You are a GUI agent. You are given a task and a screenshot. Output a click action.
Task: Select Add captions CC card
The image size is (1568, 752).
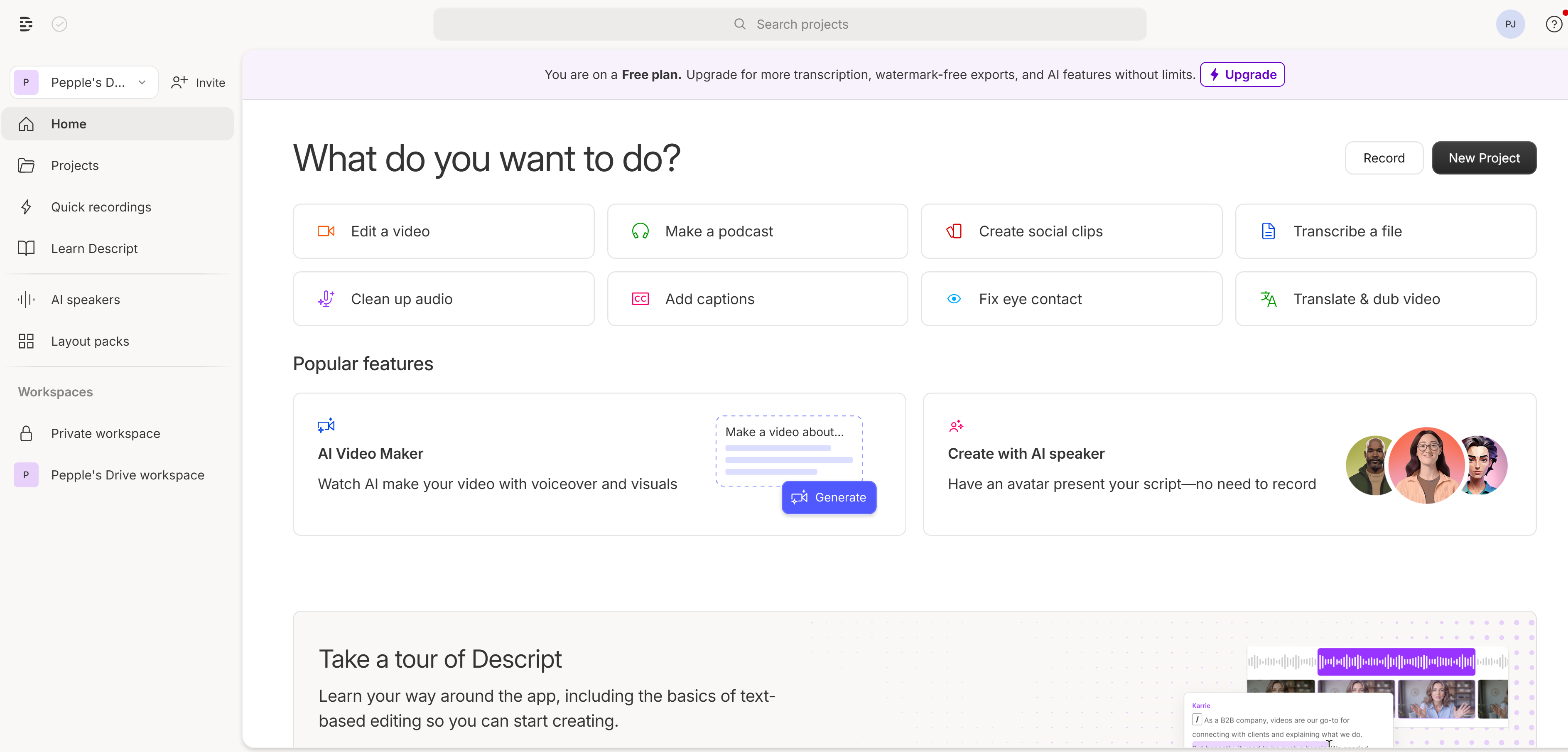click(x=757, y=299)
